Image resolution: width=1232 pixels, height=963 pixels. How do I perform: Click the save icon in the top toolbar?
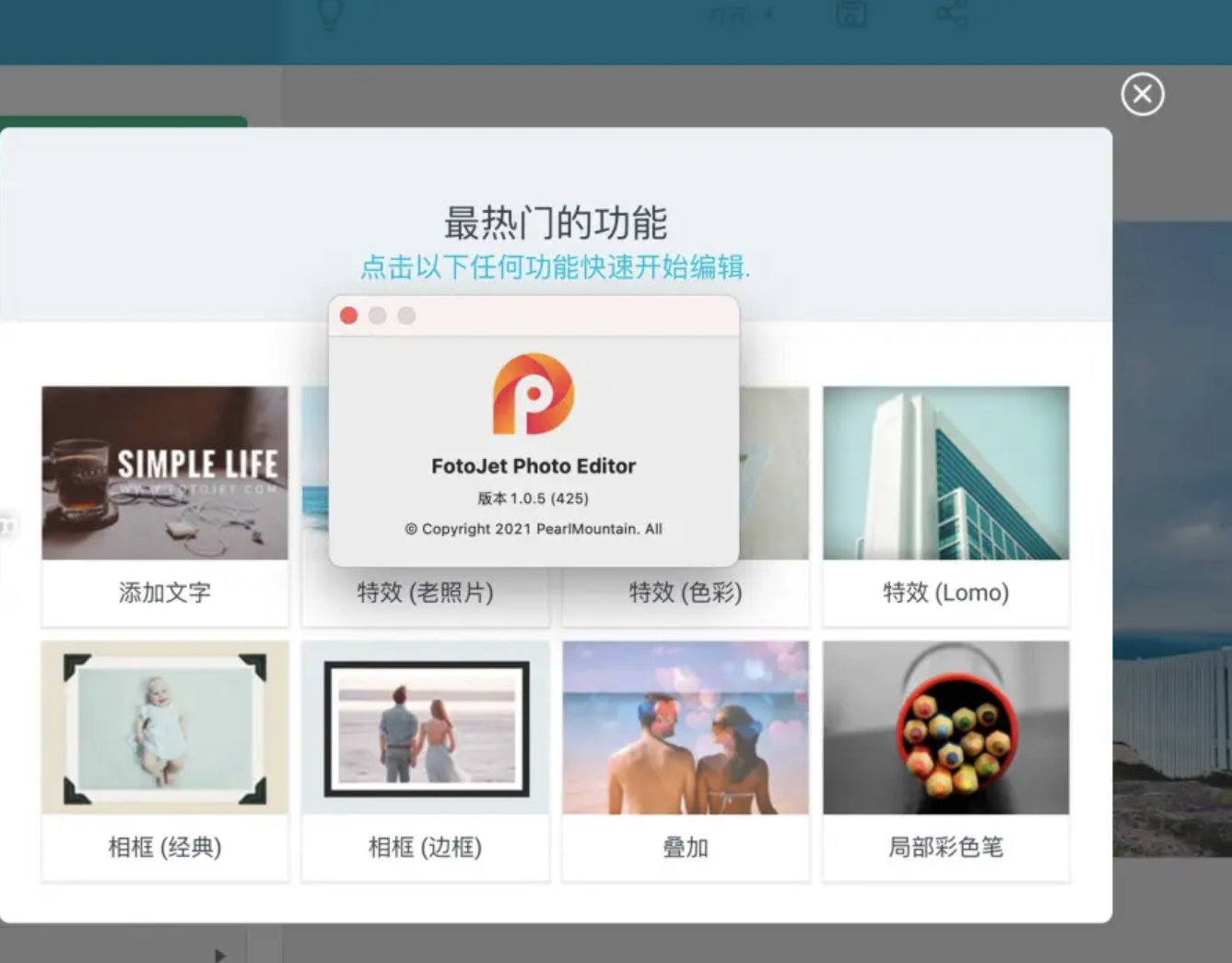click(x=851, y=13)
